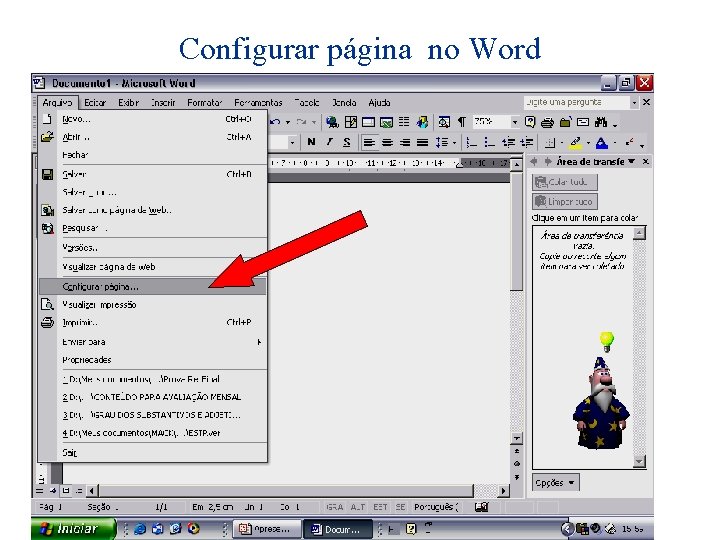Open the Formatar menu
Viewport: 720px width, 540px height.
pyautogui.click(x=204, y=102)
